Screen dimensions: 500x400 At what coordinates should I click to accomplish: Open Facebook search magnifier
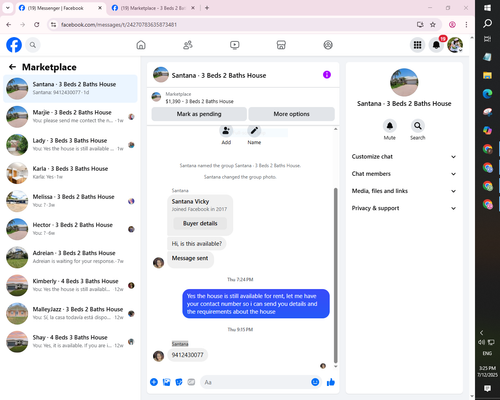pyautogui.click(x=33, y=45)
